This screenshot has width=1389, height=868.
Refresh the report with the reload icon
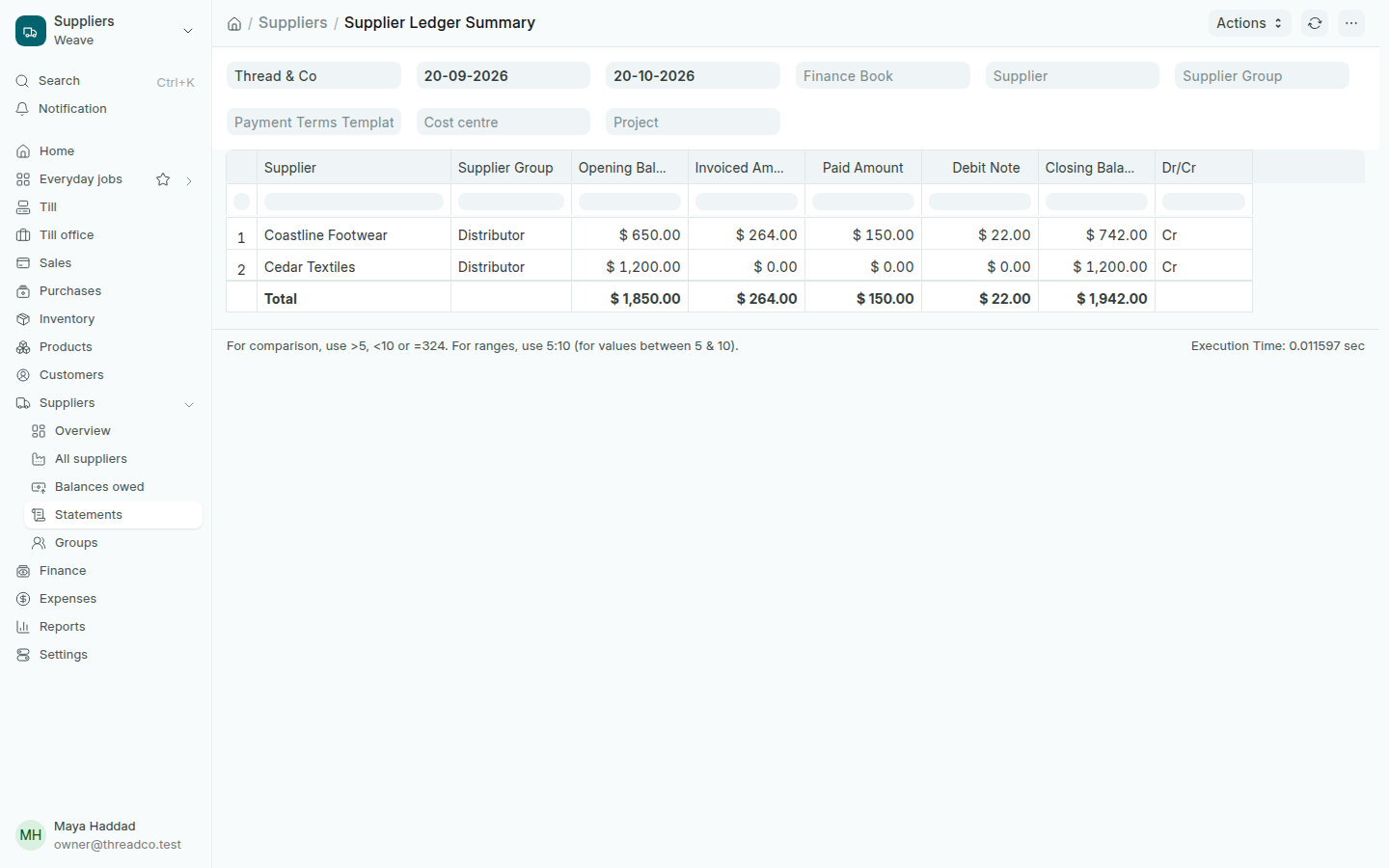(1315, 23)
